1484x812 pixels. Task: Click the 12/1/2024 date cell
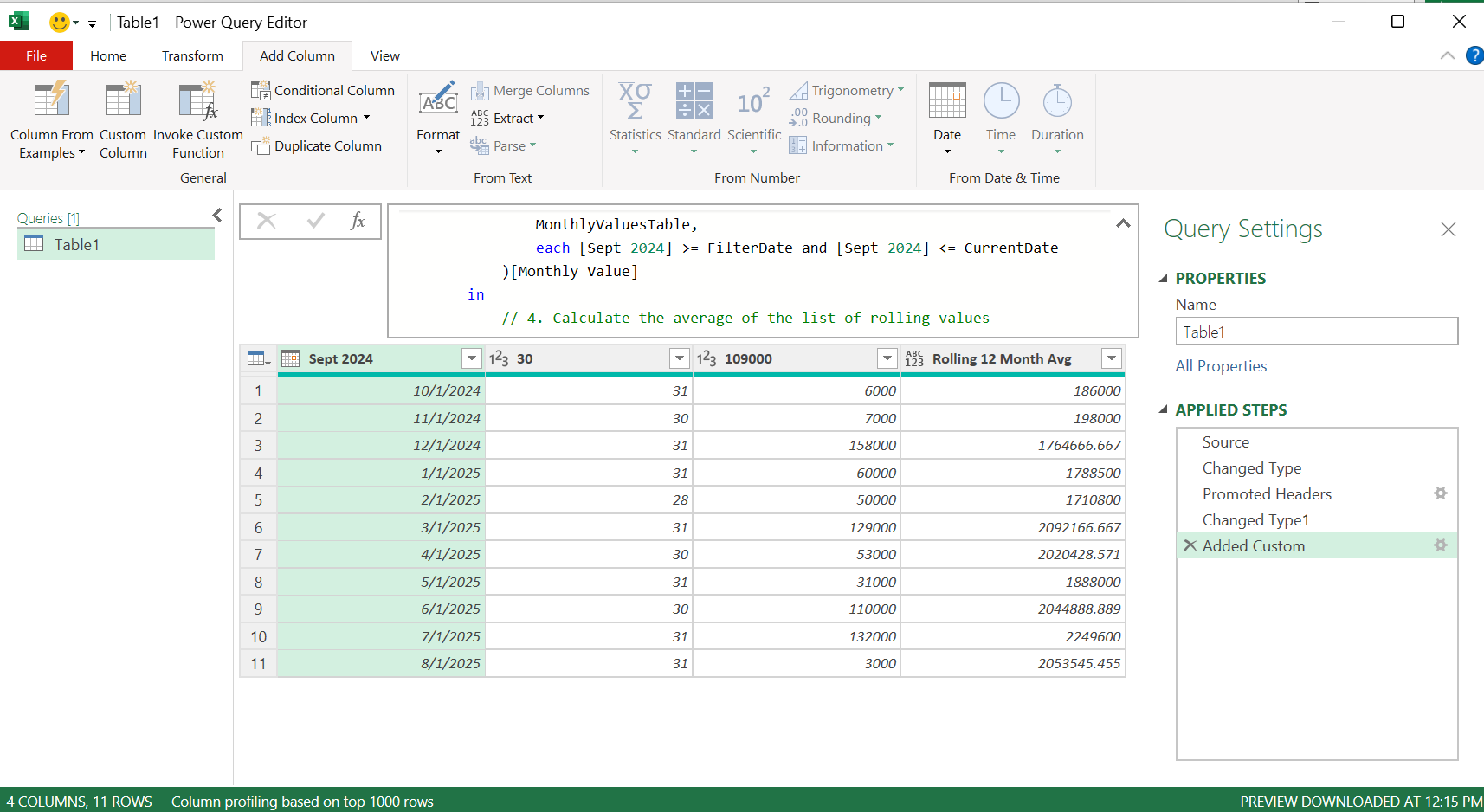381,445
